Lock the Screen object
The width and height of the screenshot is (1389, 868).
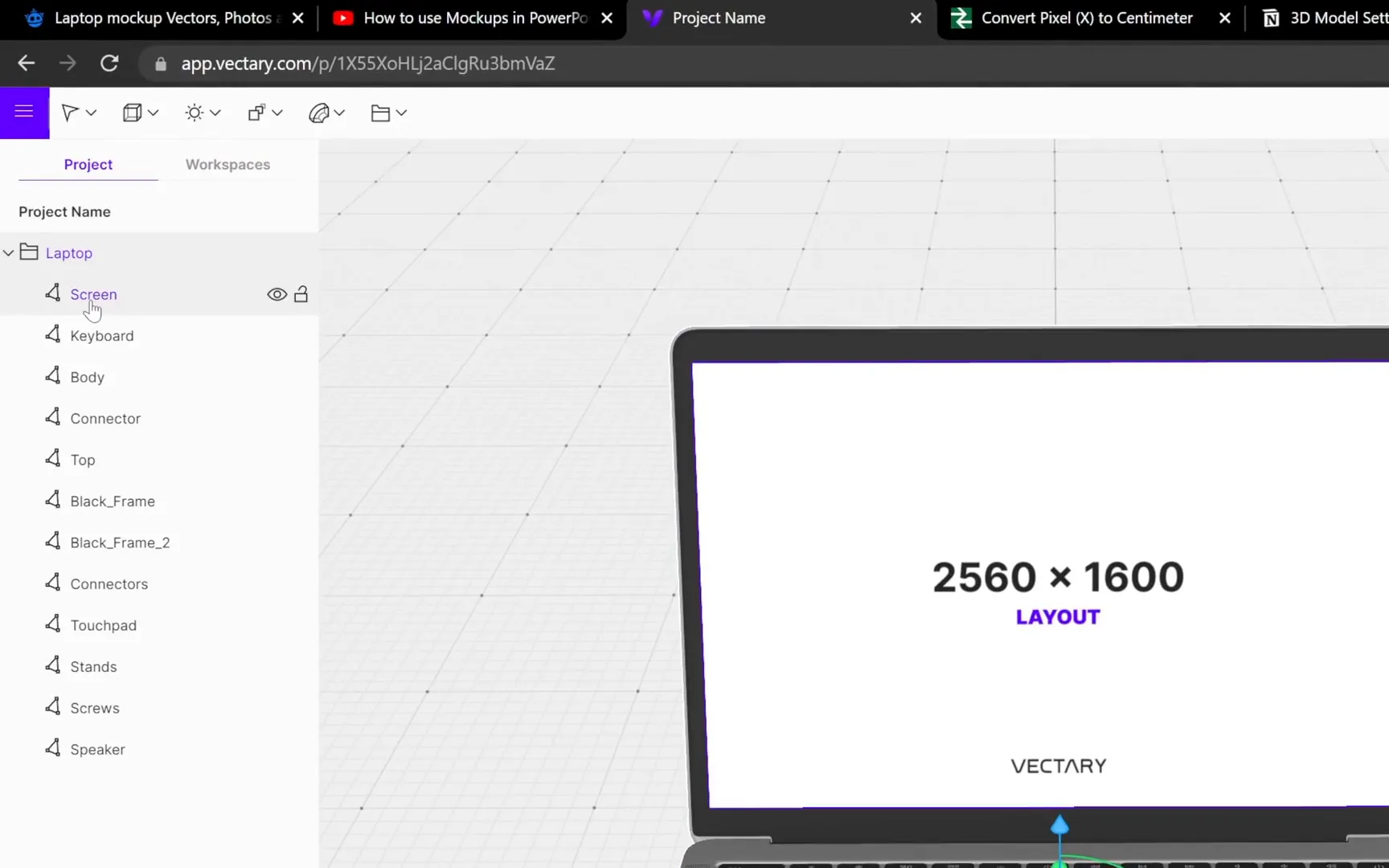click(301, 294)
